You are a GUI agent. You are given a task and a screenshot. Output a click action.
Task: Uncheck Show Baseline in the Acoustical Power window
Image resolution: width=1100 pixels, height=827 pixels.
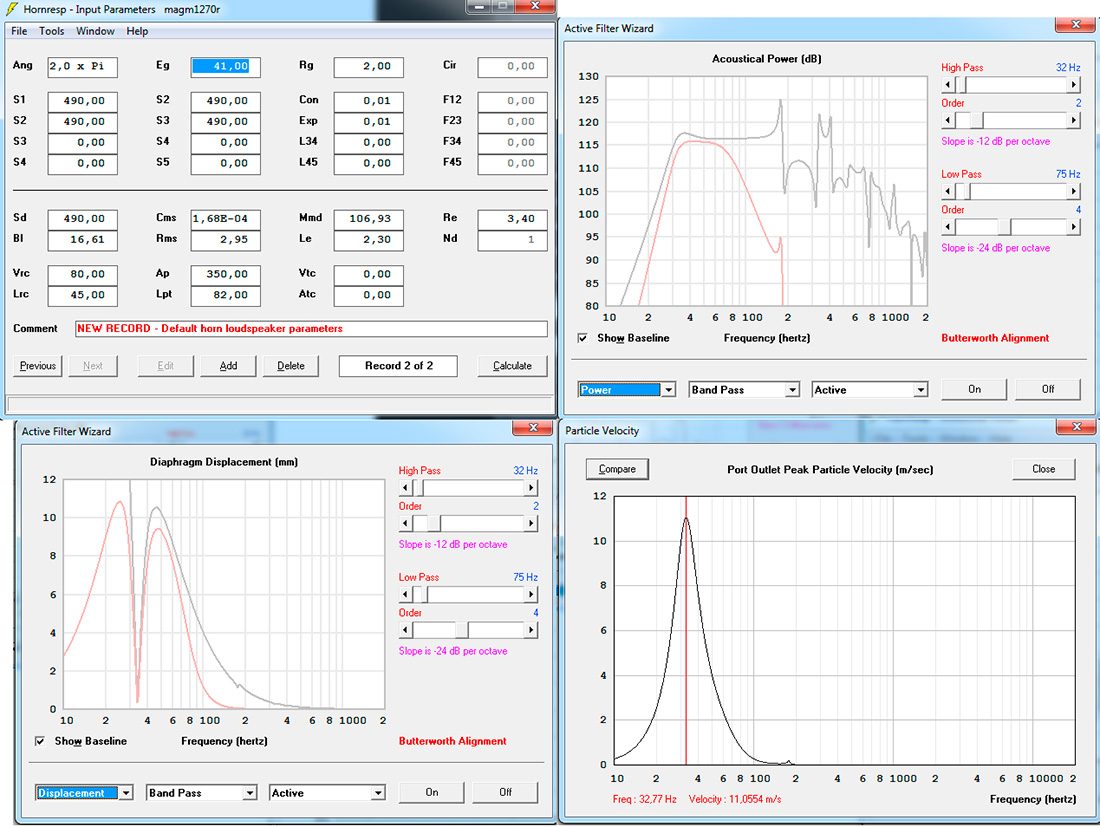coord(583,338)
